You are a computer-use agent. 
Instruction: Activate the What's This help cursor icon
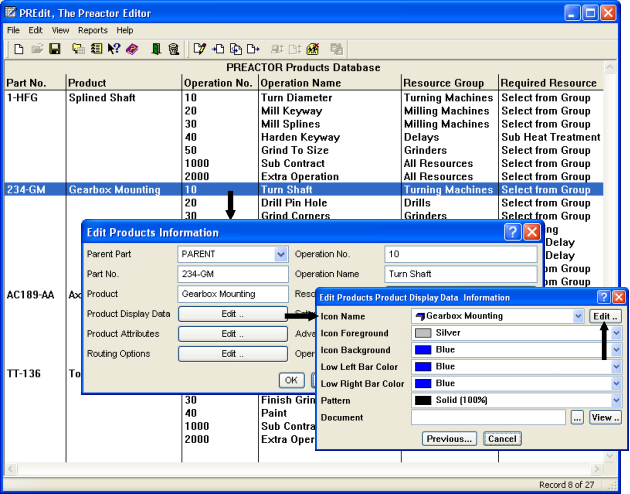114,49
